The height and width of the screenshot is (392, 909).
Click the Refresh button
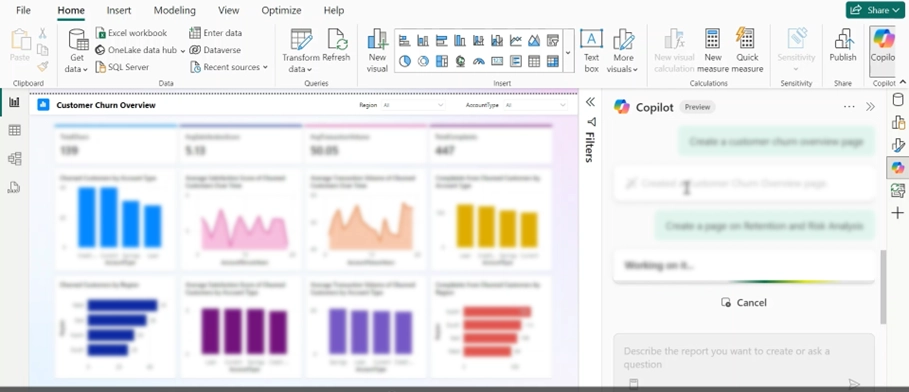[336, 45]
